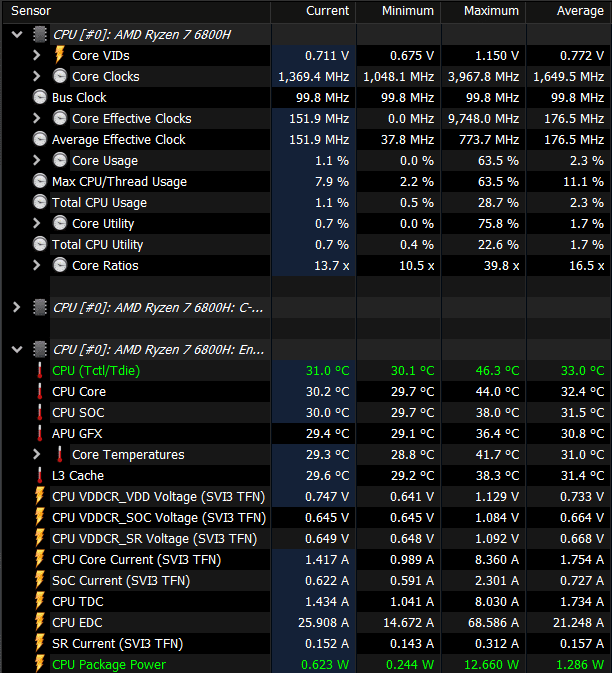
Task: Click the thermometer icon beside CPU SOC
Action: click(40, 412)
